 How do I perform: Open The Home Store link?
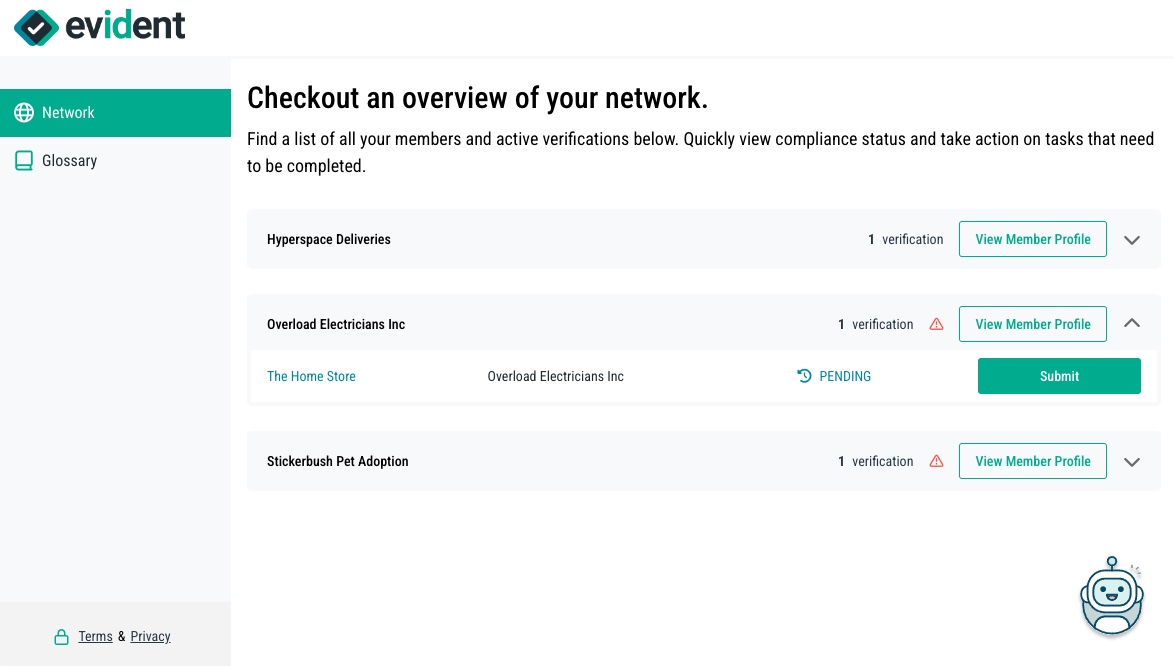[311, 376]
